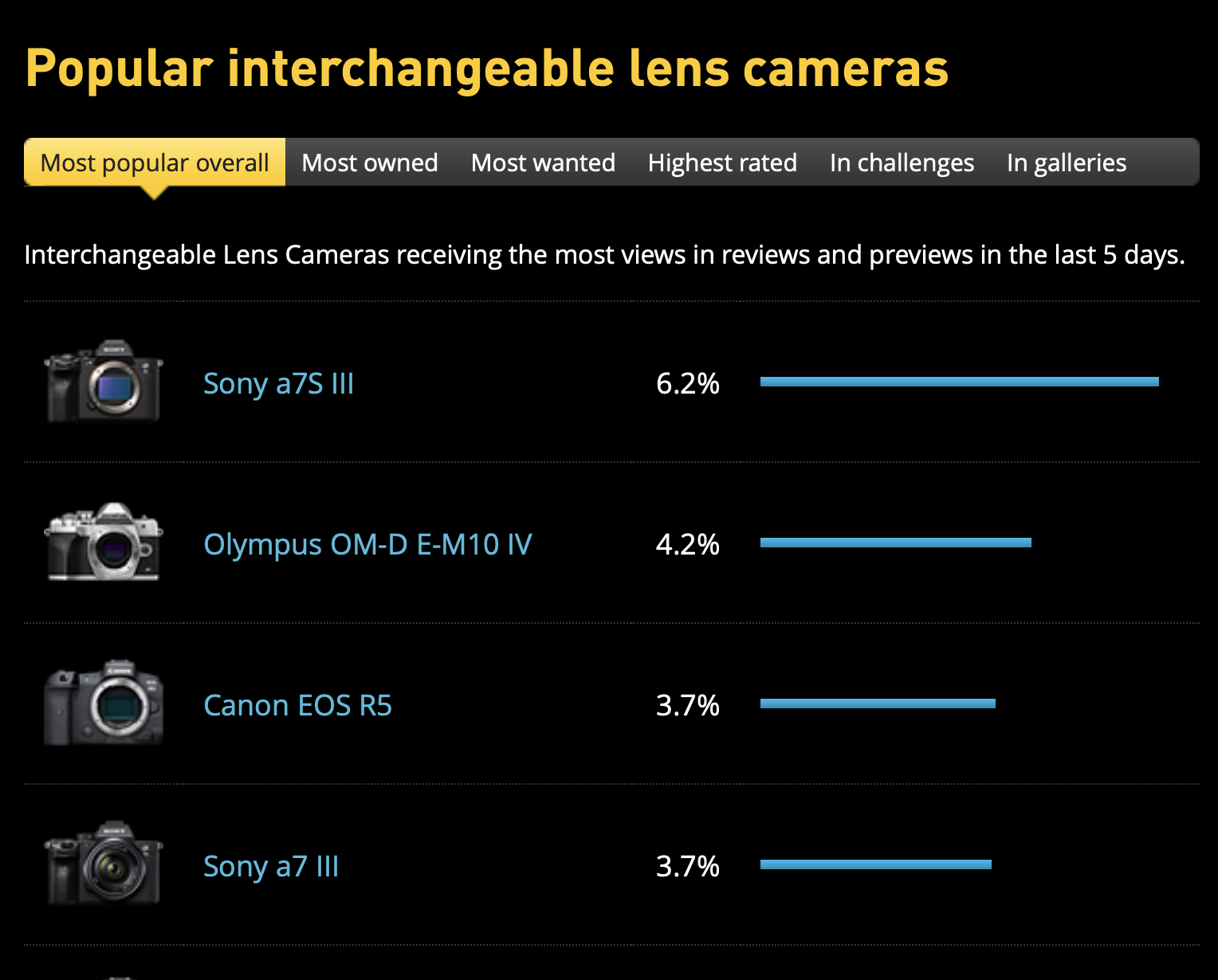Click the Sony a7 III popularity bar
Screen dimensions: 1218x980
875,864
